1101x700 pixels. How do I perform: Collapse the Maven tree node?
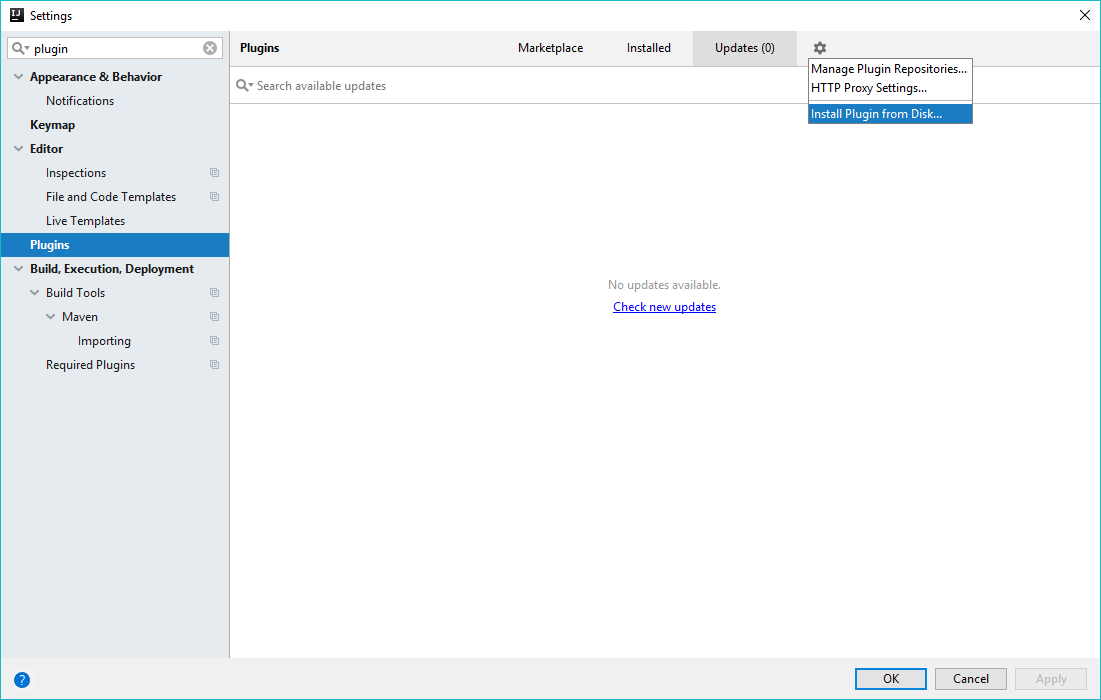(x=51, y=317)
